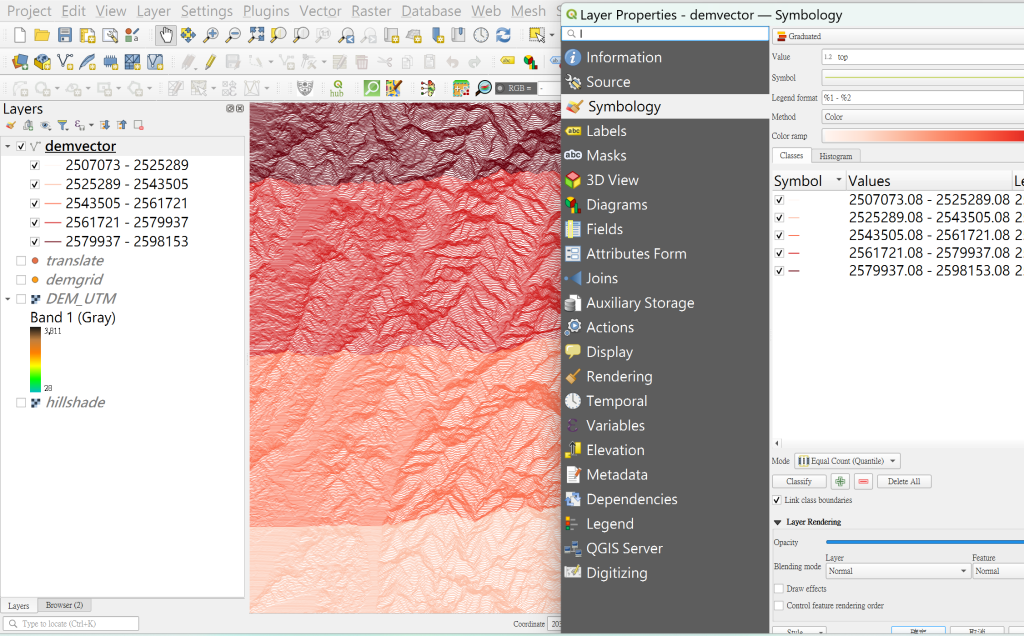Viewport: 1024px width, 636px height.
Task: Click the Classify button
Action: click(799, 481)
